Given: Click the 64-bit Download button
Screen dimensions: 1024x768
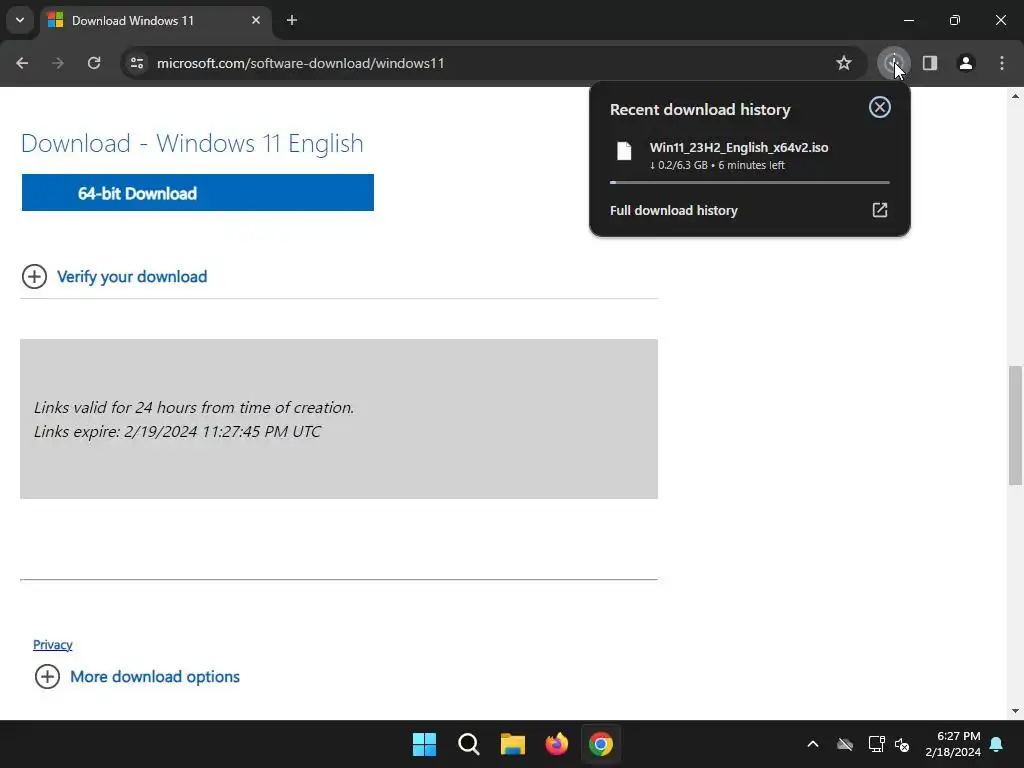Looking at the screenshot, I should (198, 193).
